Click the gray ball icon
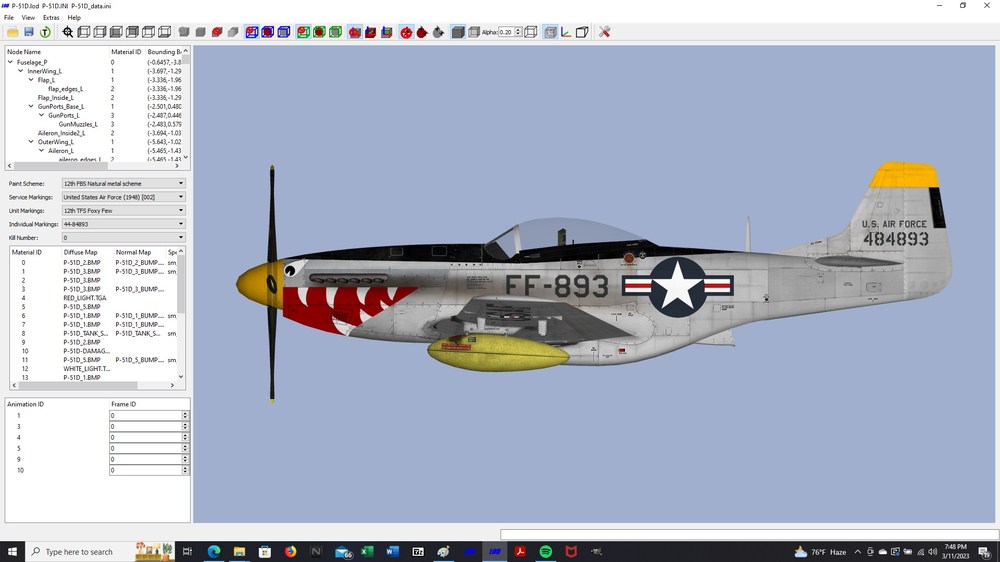The image size is (1000, 562). (438, 32)
